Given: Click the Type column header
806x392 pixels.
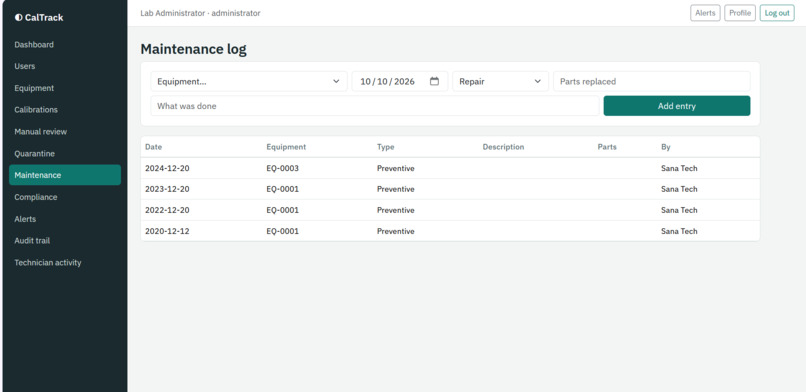Looking at the screenshot, I should [x=386, y=147].
